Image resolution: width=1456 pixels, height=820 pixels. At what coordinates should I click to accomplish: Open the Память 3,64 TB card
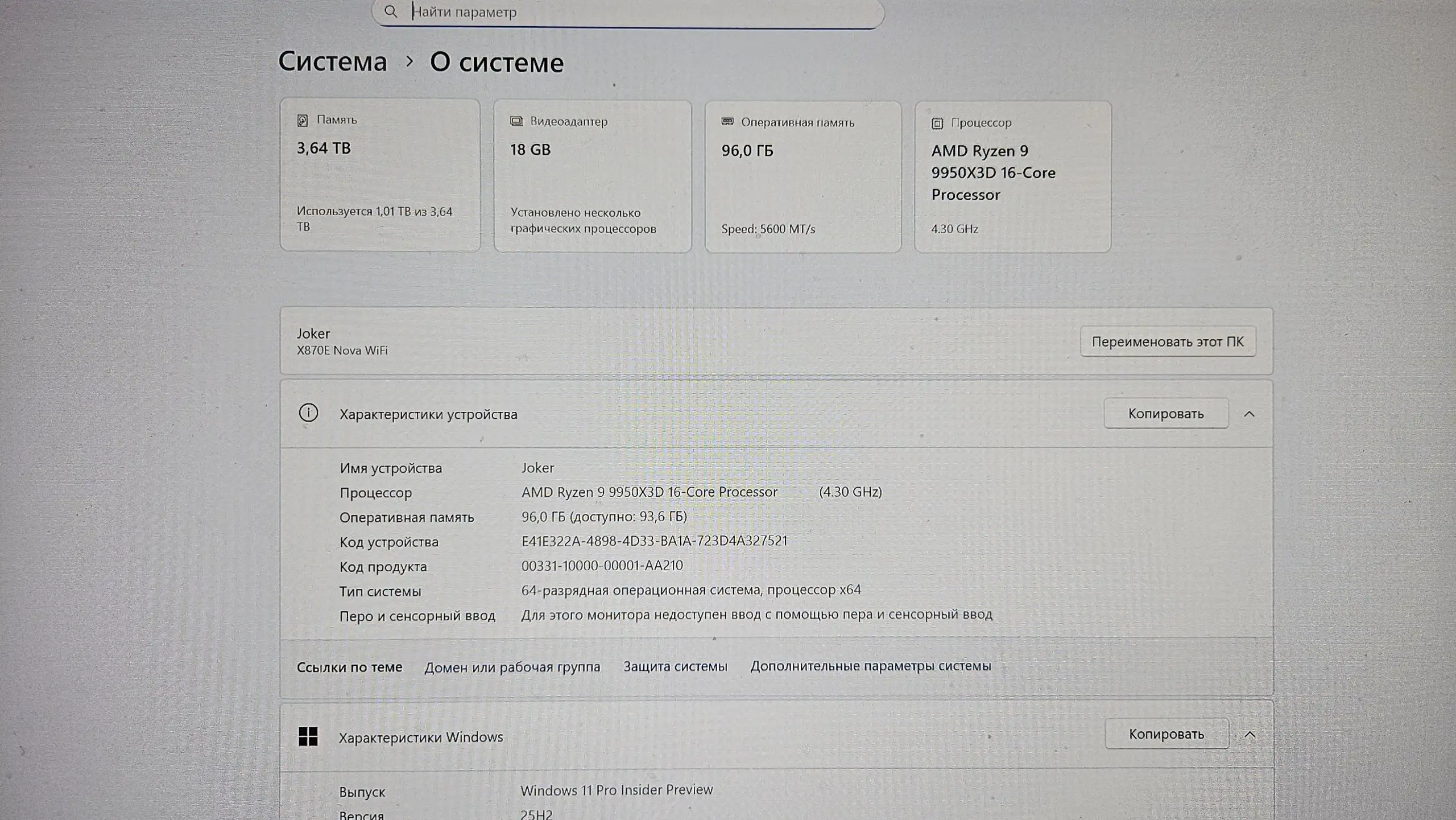tap(380, 175)
